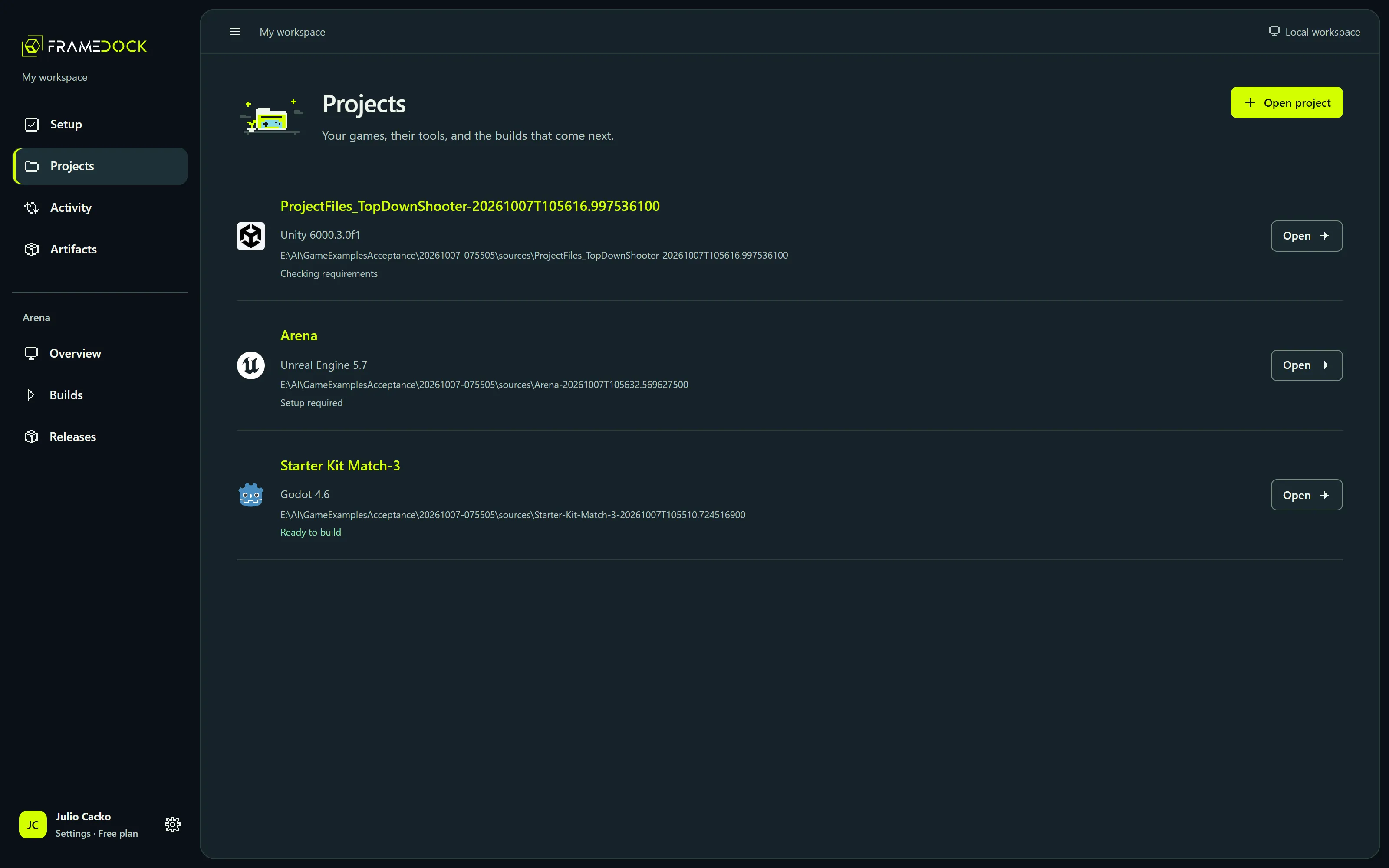
Task: Click the My workspace breadcrumb
Action: tap(292, 32)
